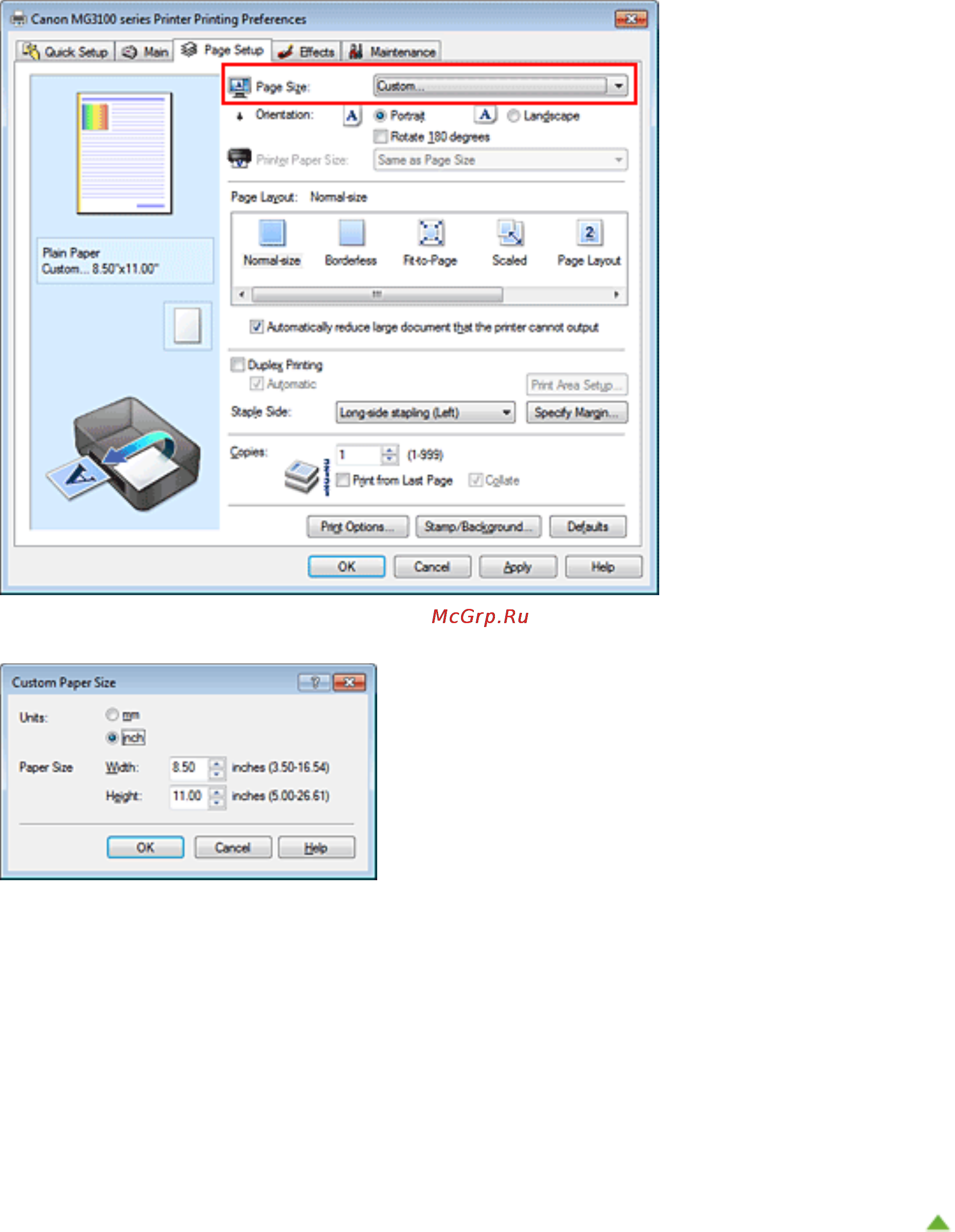Enable Rotate 180 degrees checkbox

pyautogui.click(x=381, y=136)
